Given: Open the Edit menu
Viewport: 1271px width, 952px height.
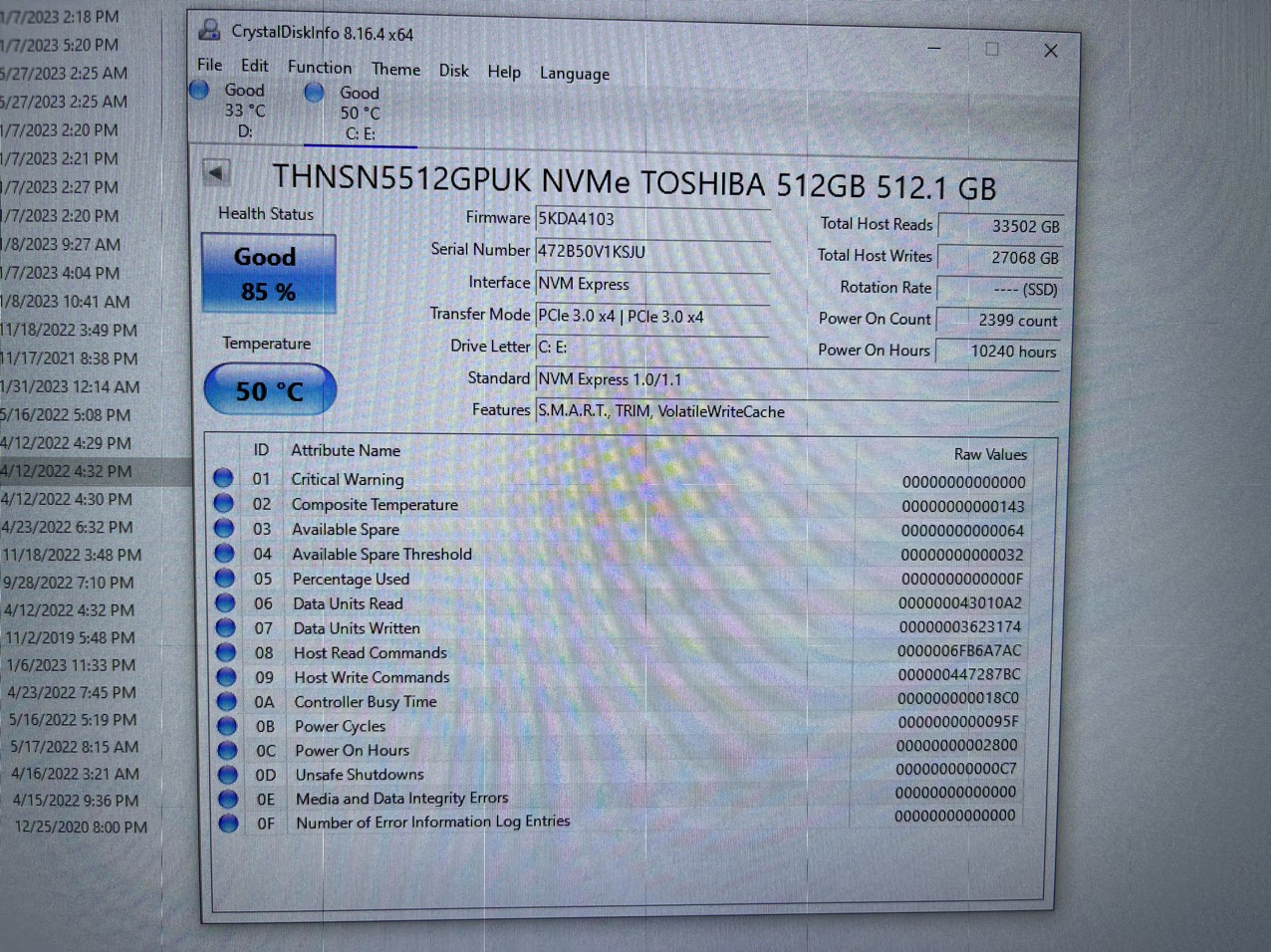Looking at the screenshot, I should pos(254,66).
